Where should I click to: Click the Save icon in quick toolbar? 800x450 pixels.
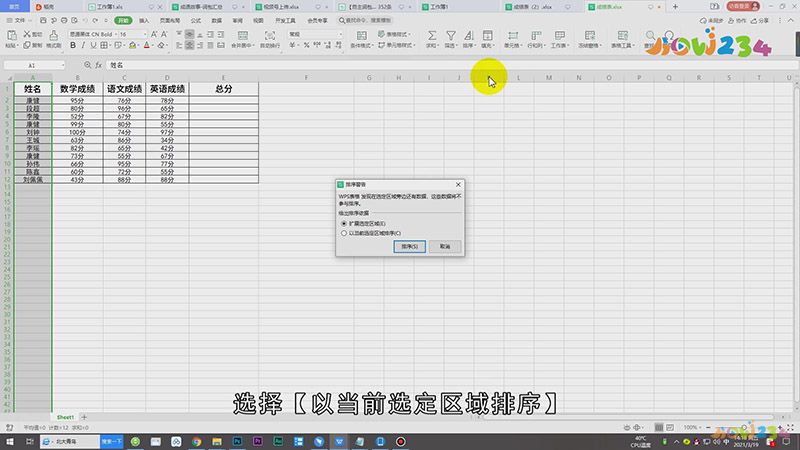pos(43,20)
